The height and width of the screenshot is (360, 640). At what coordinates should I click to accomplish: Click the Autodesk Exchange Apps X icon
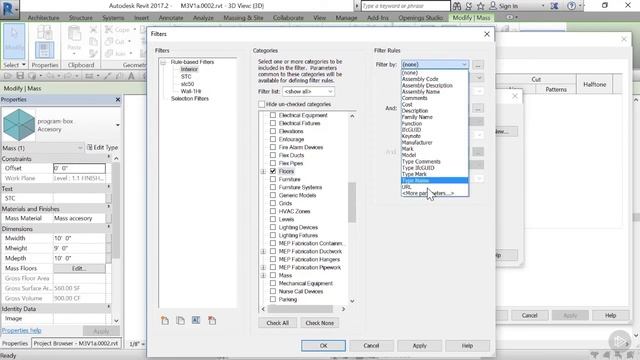tap(555, 6)
